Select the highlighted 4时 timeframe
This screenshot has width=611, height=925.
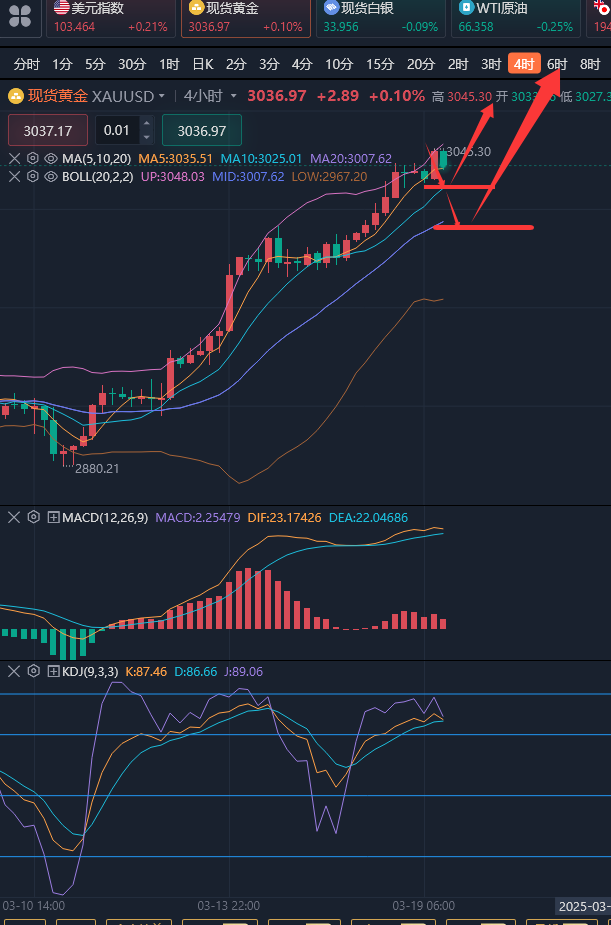(524, 64)
